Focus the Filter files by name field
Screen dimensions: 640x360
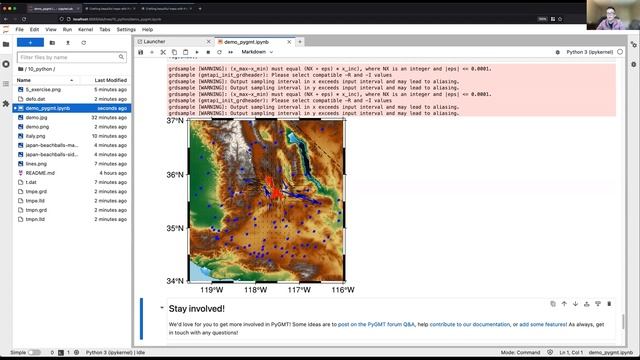coord(71,57)
